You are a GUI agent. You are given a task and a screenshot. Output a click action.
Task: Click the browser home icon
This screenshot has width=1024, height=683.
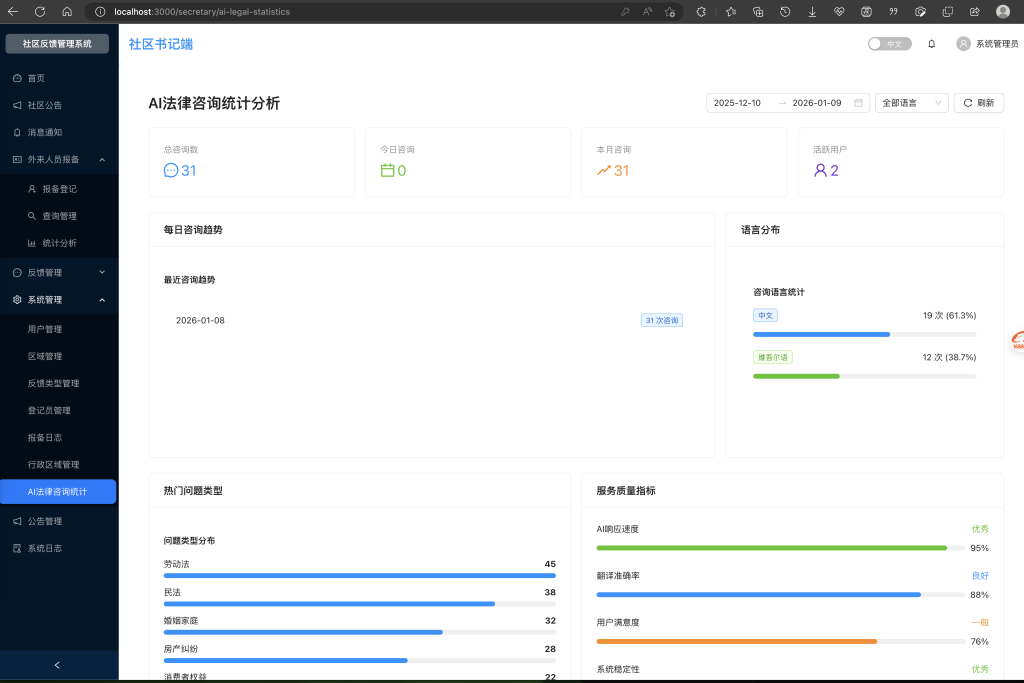coord(67,12)
